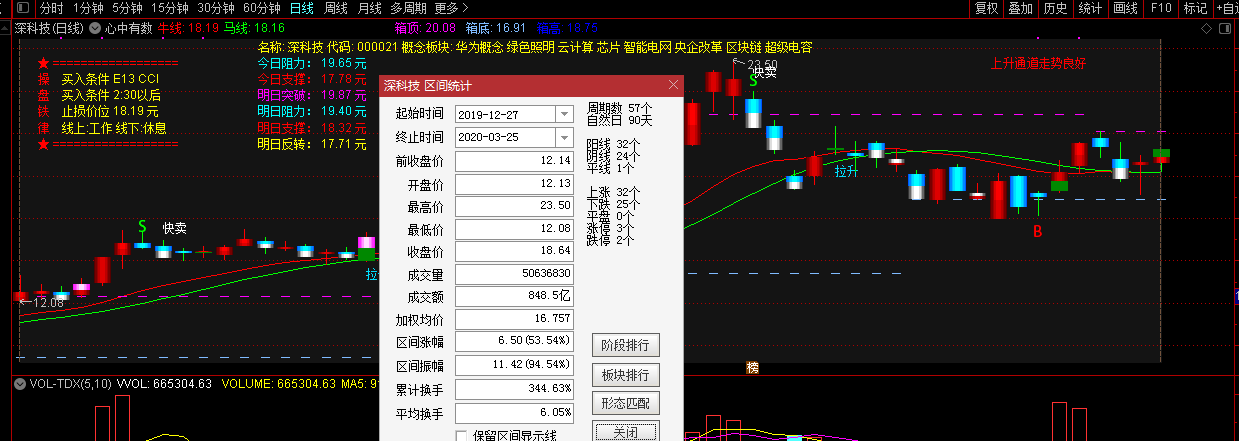Click the 箱底: 16.91 value
Screen dimensions: 1239x441
pos(496,28)
